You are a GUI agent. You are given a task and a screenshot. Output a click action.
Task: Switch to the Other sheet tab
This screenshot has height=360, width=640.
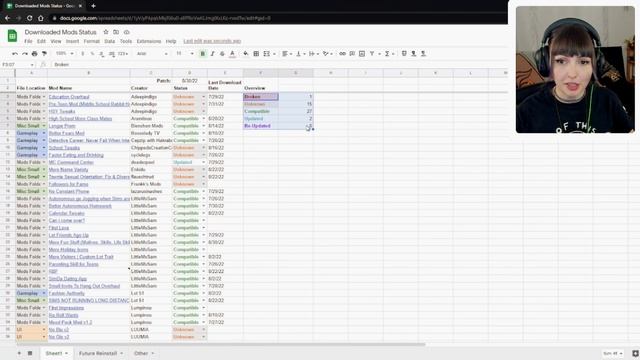(141, 353)
